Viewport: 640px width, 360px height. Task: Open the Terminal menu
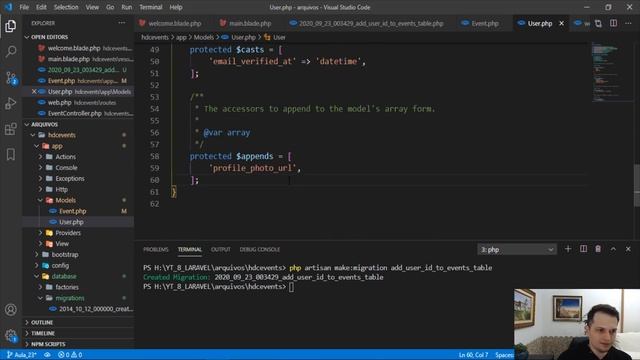click(x=151, y=7)
